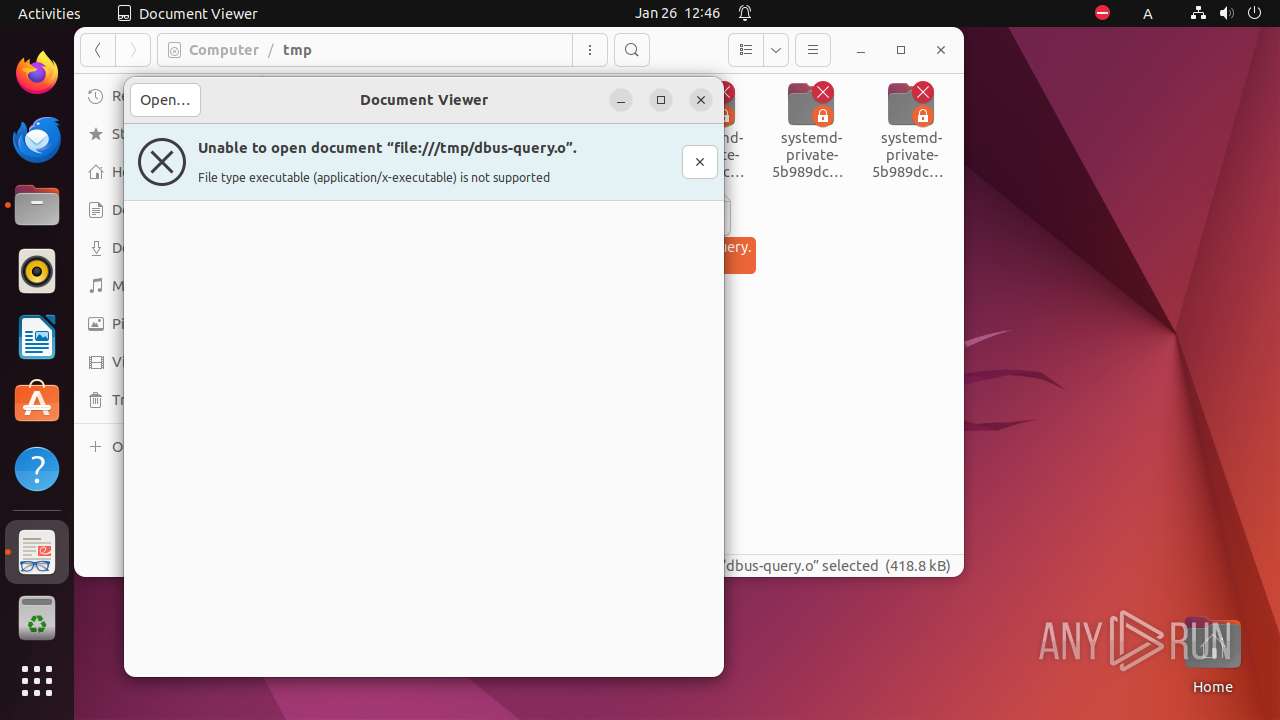Open the Files app in the dock
This screenshot has height=720, width=1280.
pyautogui.click(x=37, y=205)
